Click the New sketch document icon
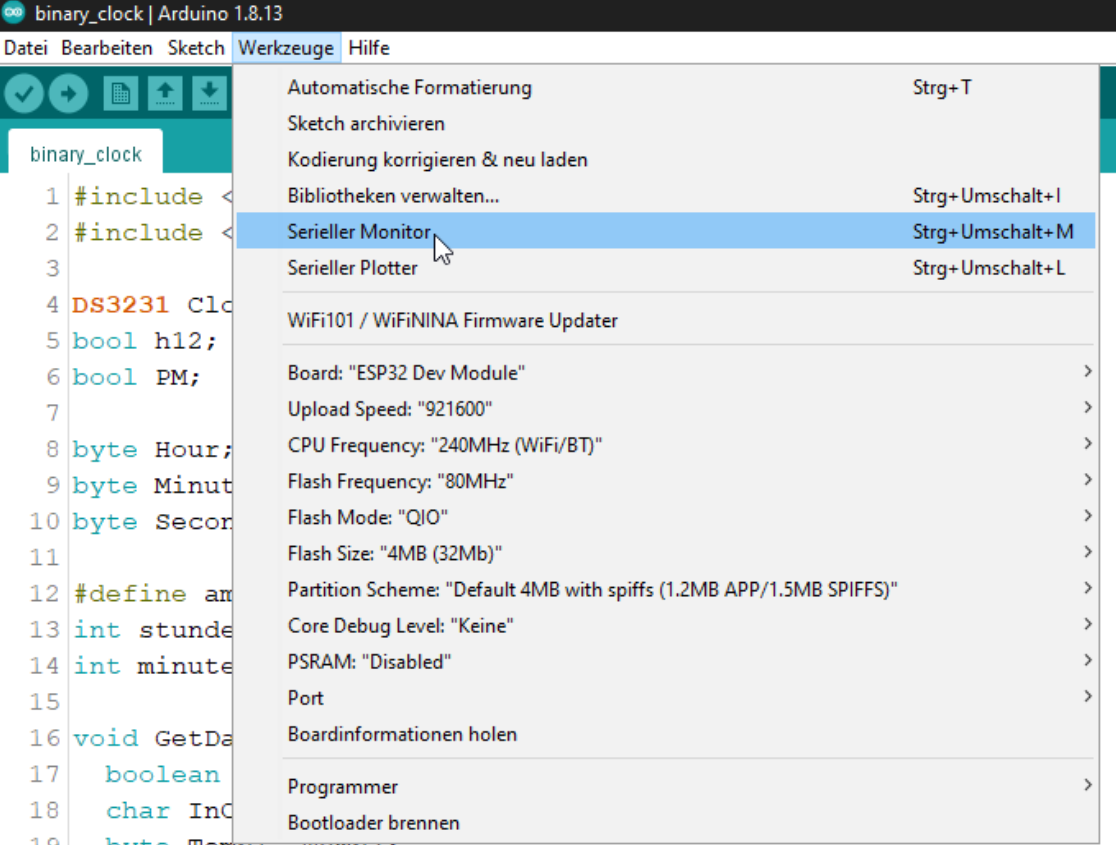 pos(121,94)
